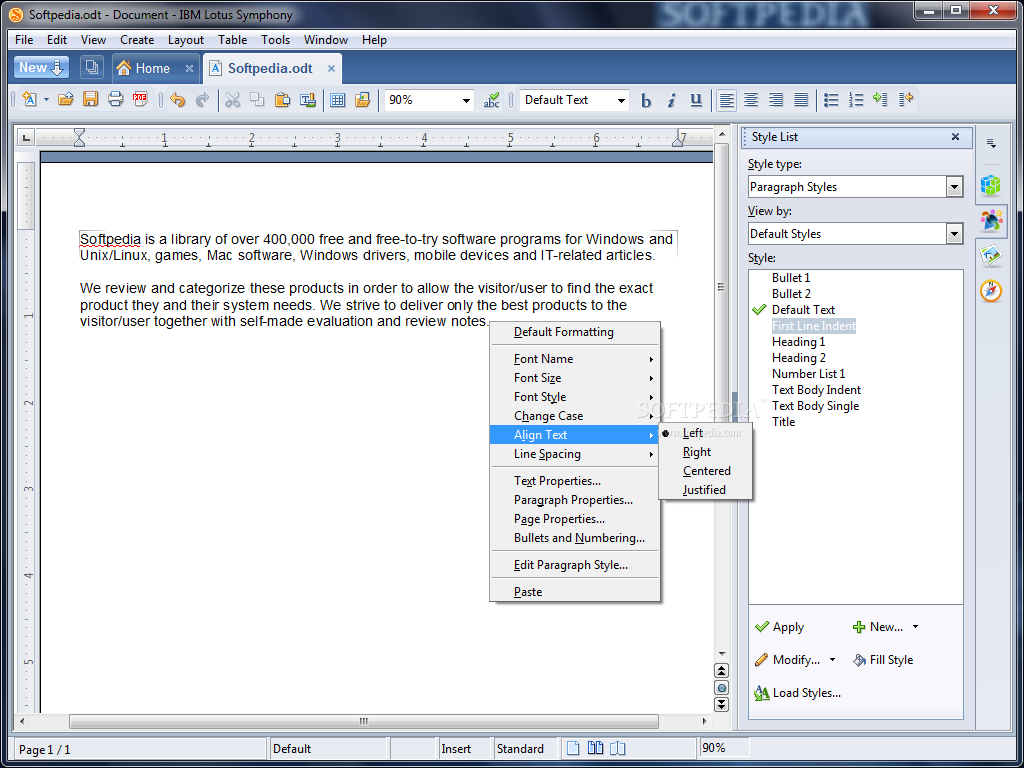Choose Paragraph Properties in context menu
This screenshot has width=1024, height=768.
(573, 500)
